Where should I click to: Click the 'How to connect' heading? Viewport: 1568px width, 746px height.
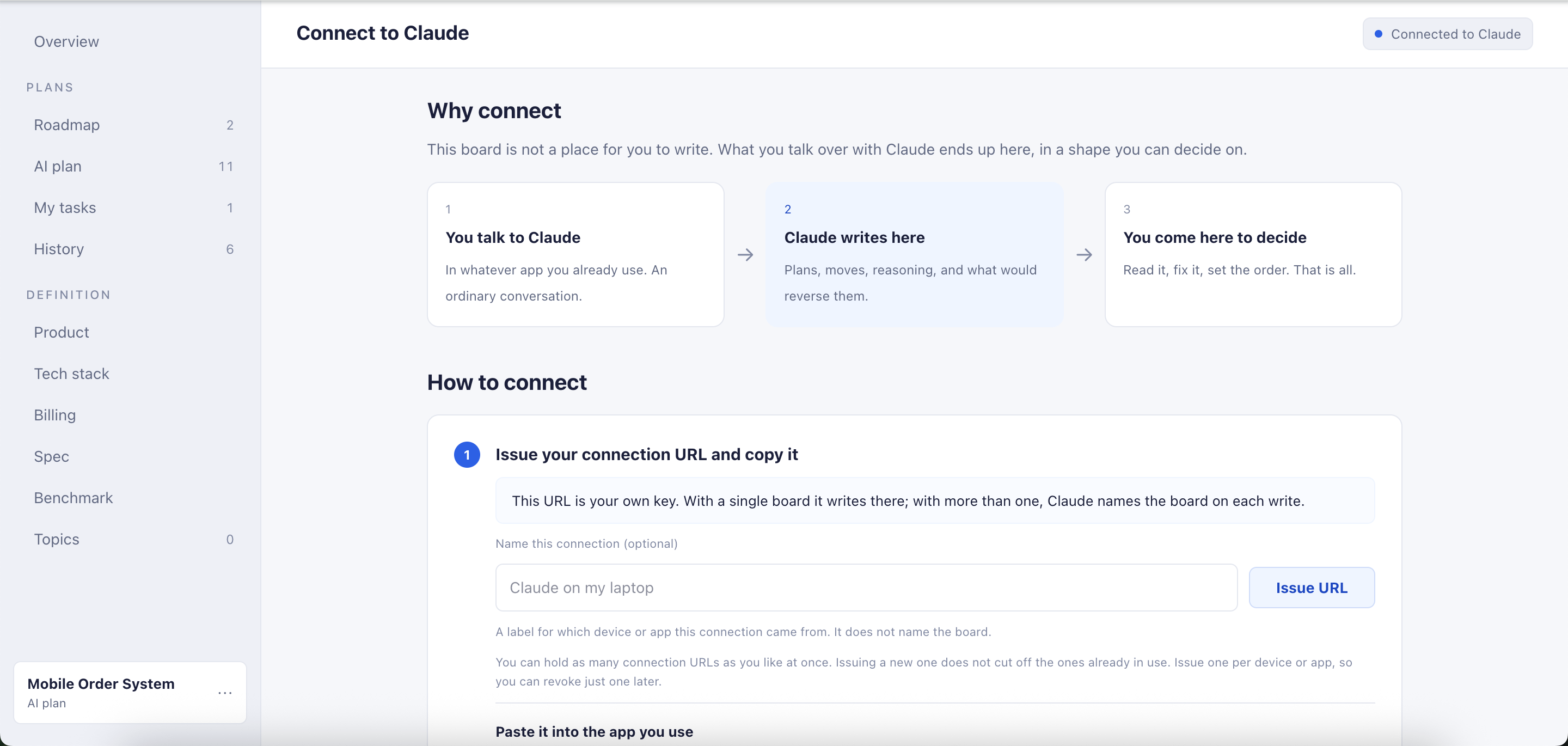coord(506,382)
